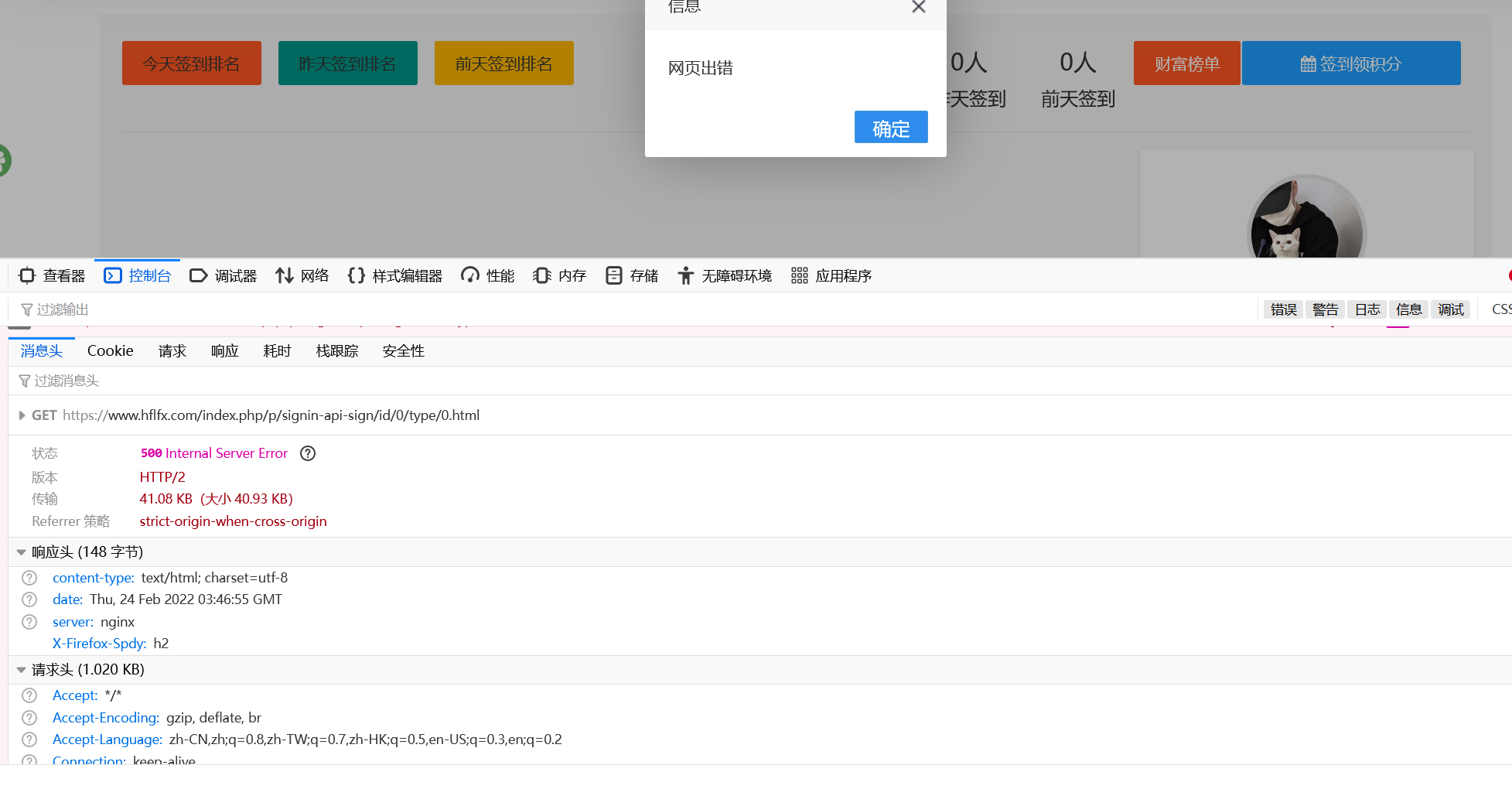Collapse the 响应头 response headers section
Image resolution: width=1512 pixels, height=806 pixels.
(x=22, y=552)
